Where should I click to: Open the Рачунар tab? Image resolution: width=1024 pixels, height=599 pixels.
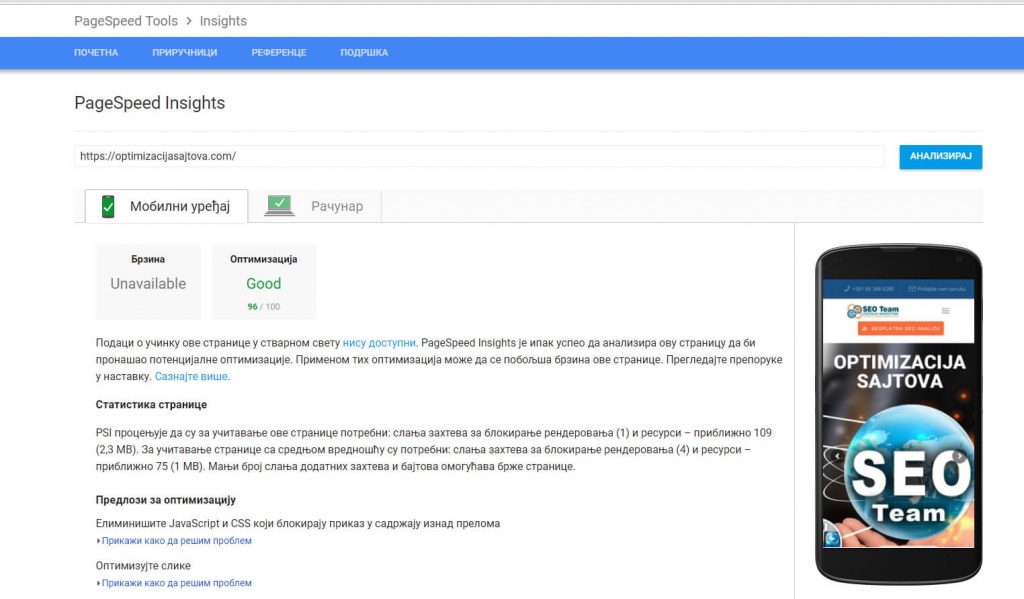click(336, 207)
